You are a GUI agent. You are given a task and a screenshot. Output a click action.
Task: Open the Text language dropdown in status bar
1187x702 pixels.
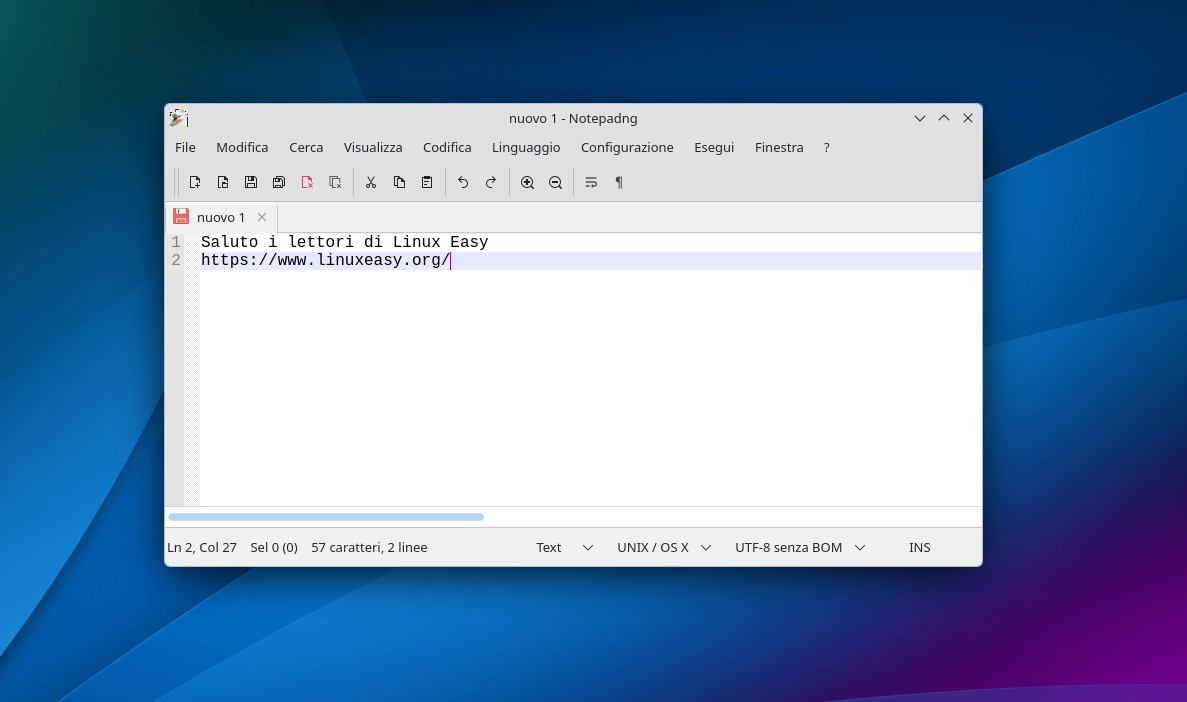point(564,548)
